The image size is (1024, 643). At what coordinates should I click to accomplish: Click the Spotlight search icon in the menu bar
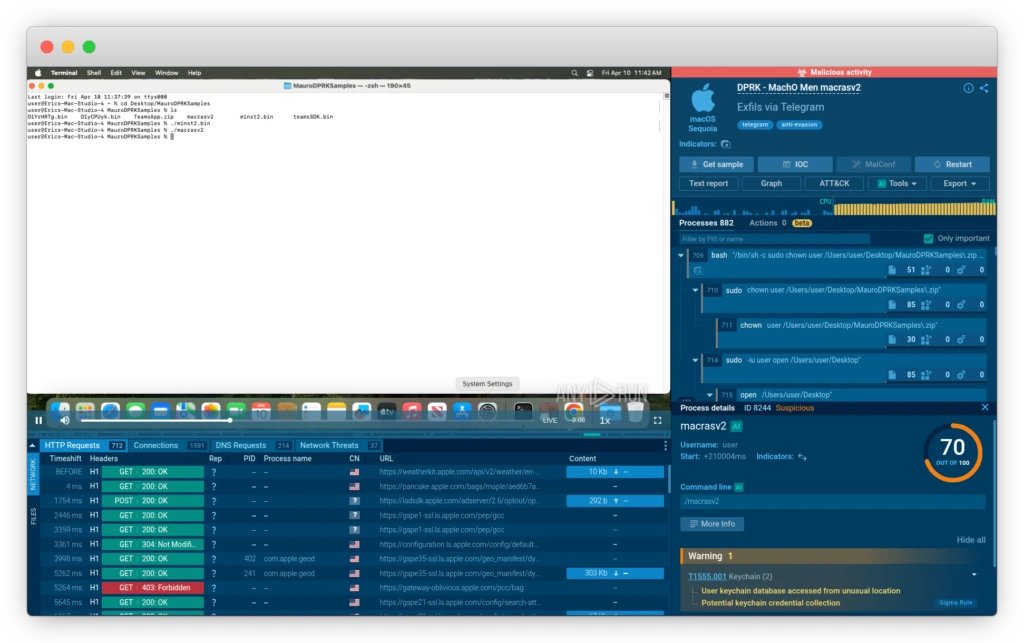click(574, 73)
